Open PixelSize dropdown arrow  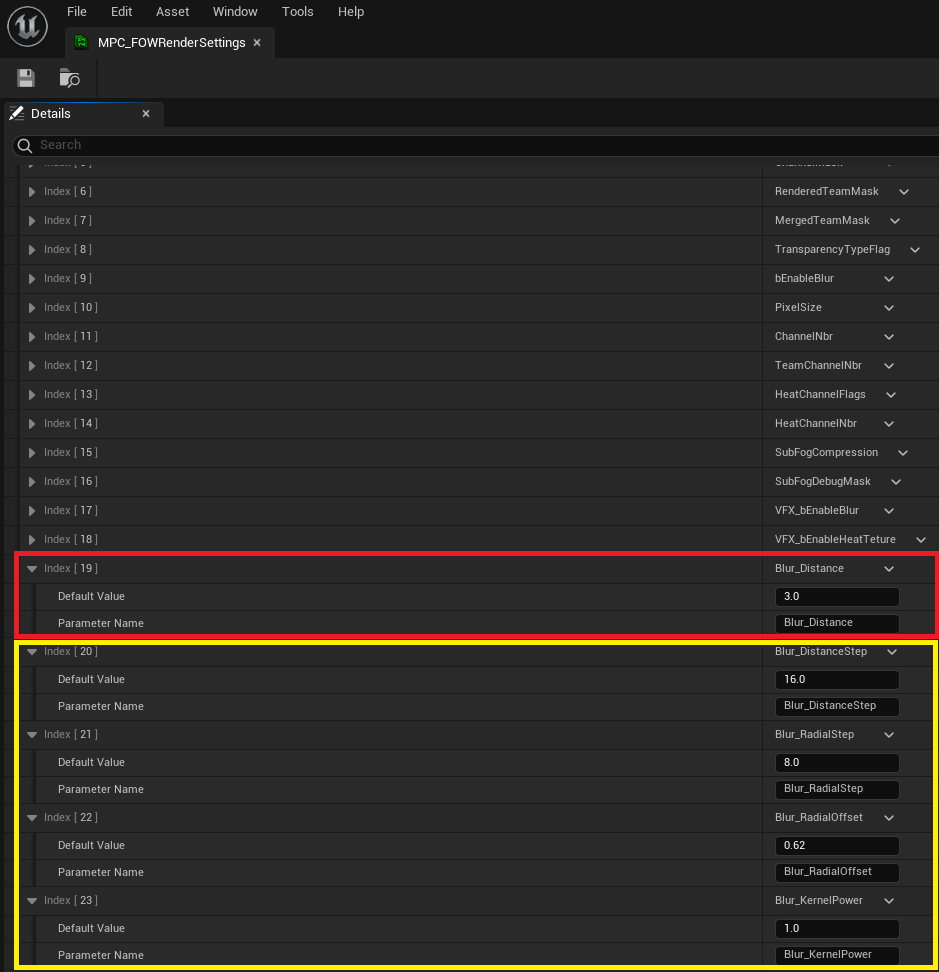pyautogui.click(x=889, y=308)
